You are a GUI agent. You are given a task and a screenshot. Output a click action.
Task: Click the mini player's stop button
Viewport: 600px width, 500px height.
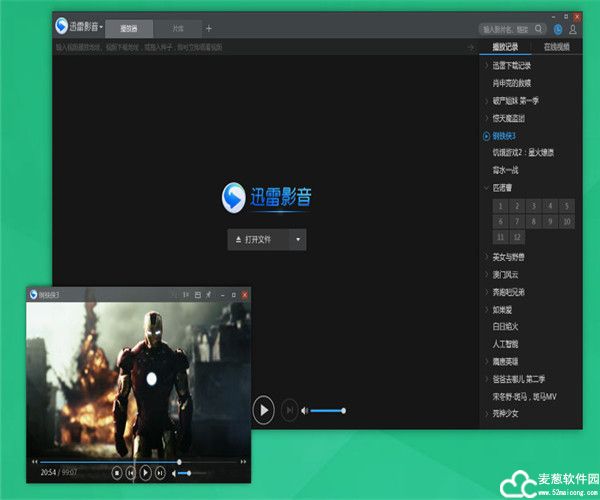(117, 471)
